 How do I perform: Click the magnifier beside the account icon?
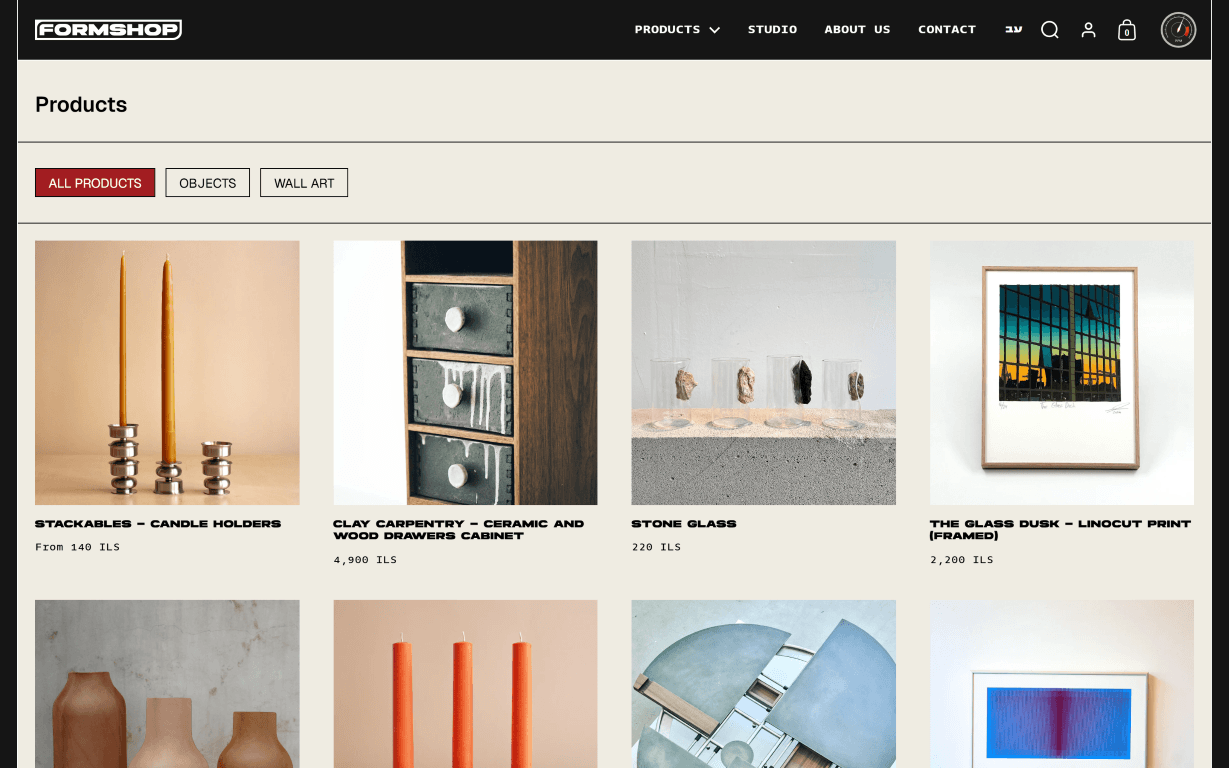pos(1049,29)
